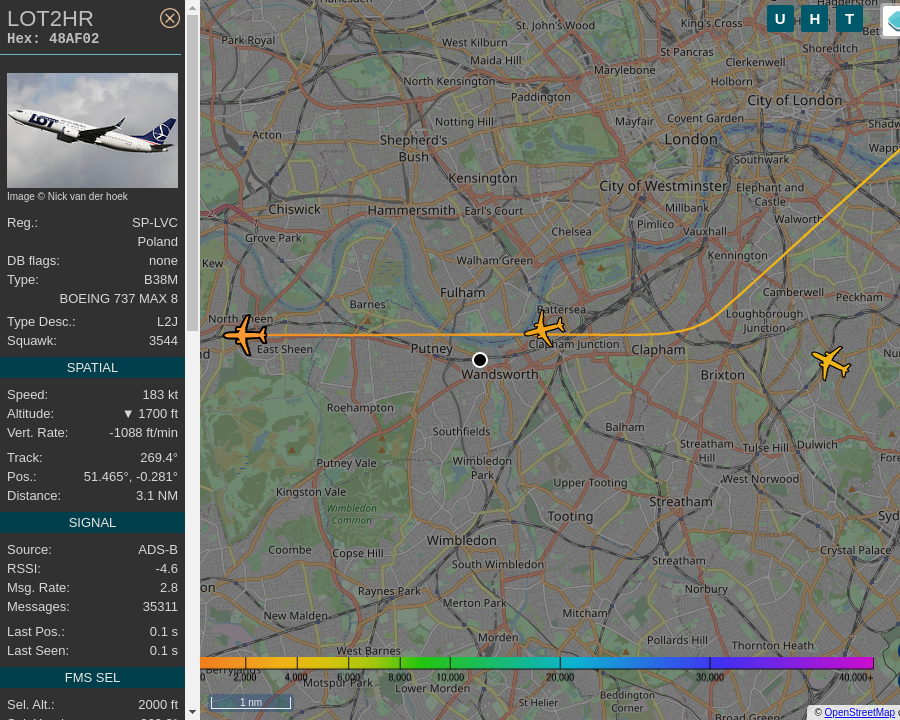Click the Hex 48AF02 text
This screenshot has height=720, width=900.
pos(53,38)
